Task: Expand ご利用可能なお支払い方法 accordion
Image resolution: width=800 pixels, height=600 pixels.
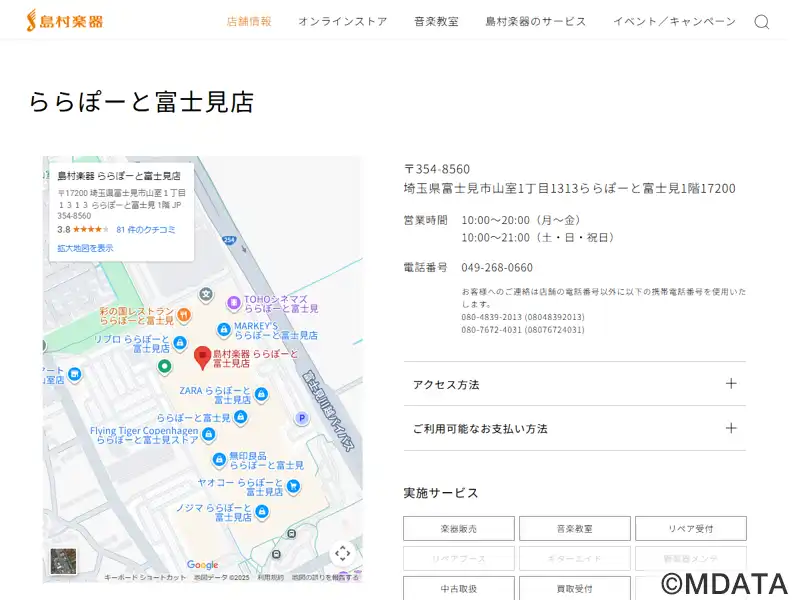Action: click(x=574, y=428)
